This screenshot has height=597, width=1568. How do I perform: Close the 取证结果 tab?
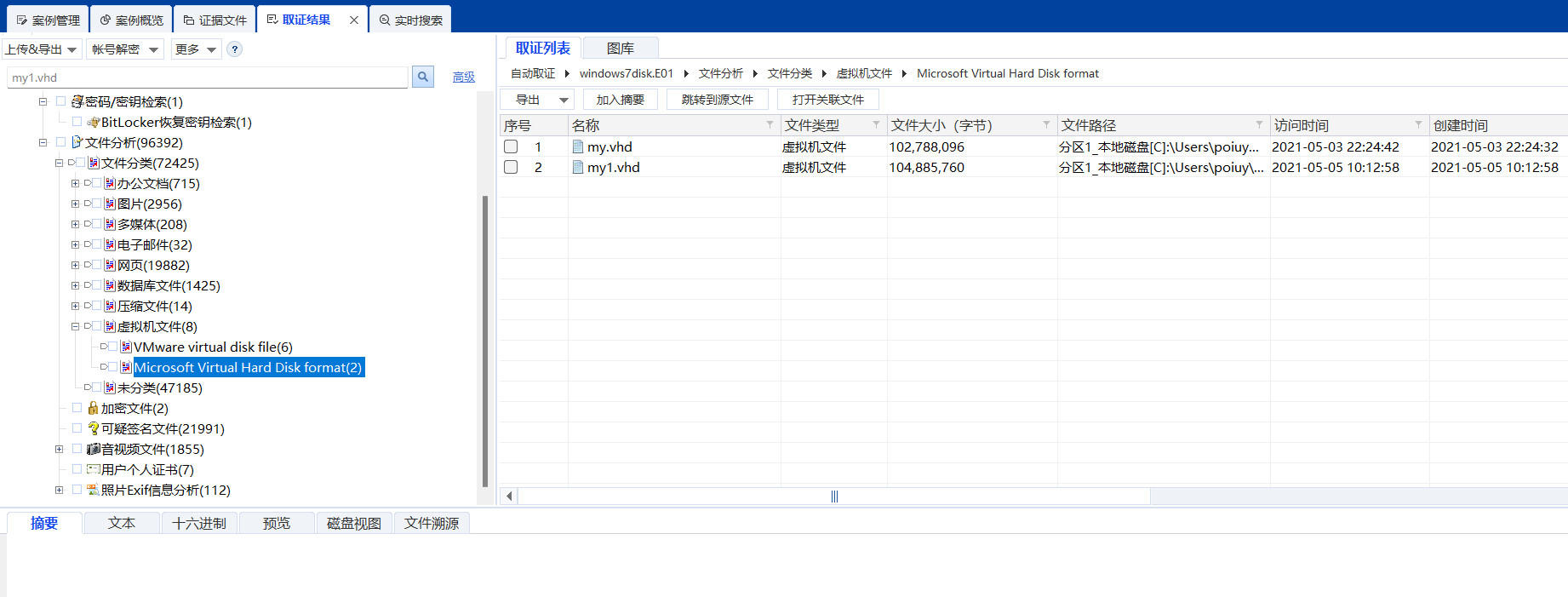point(354,20)
